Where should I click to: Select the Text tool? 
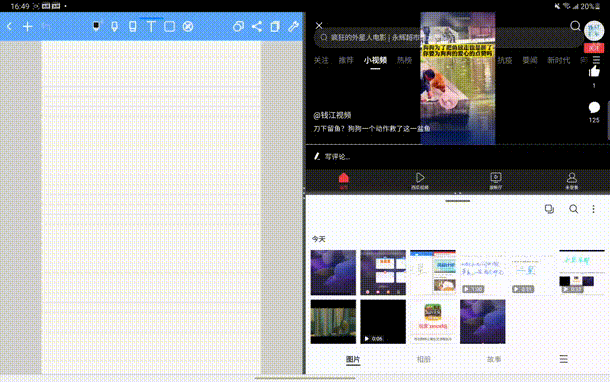click(x=151, y=26)
